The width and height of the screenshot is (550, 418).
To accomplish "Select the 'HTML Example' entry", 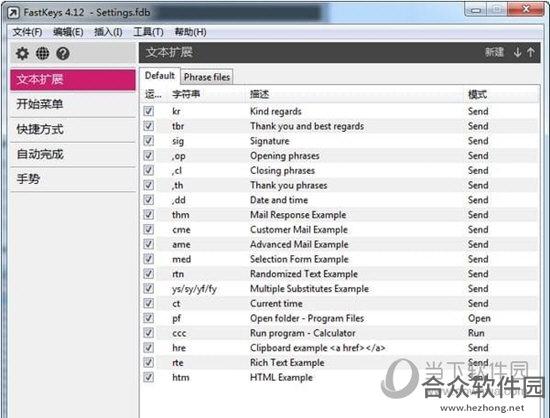I will click(281, 377).
